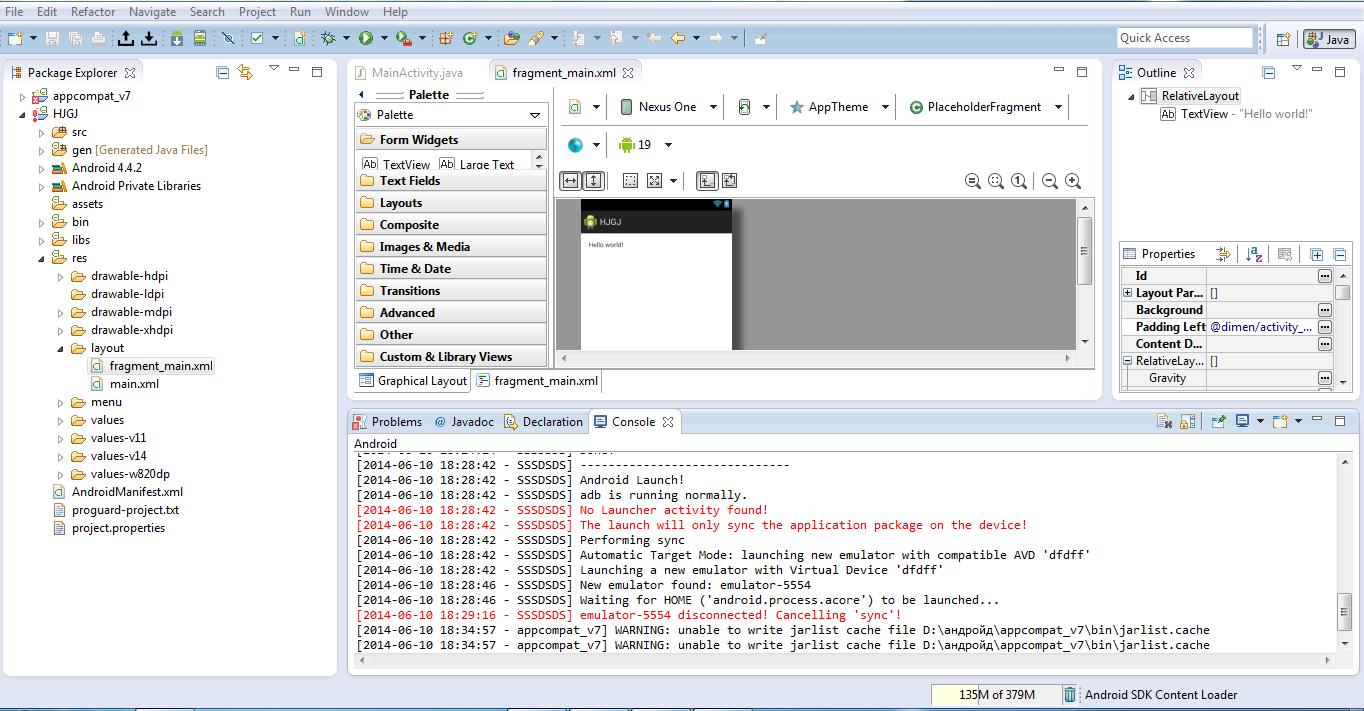The width and height of the screenshot is (1364, 711).
Task: Expand the drawable-hdpi folder
Action: click(x=60, y=276)
